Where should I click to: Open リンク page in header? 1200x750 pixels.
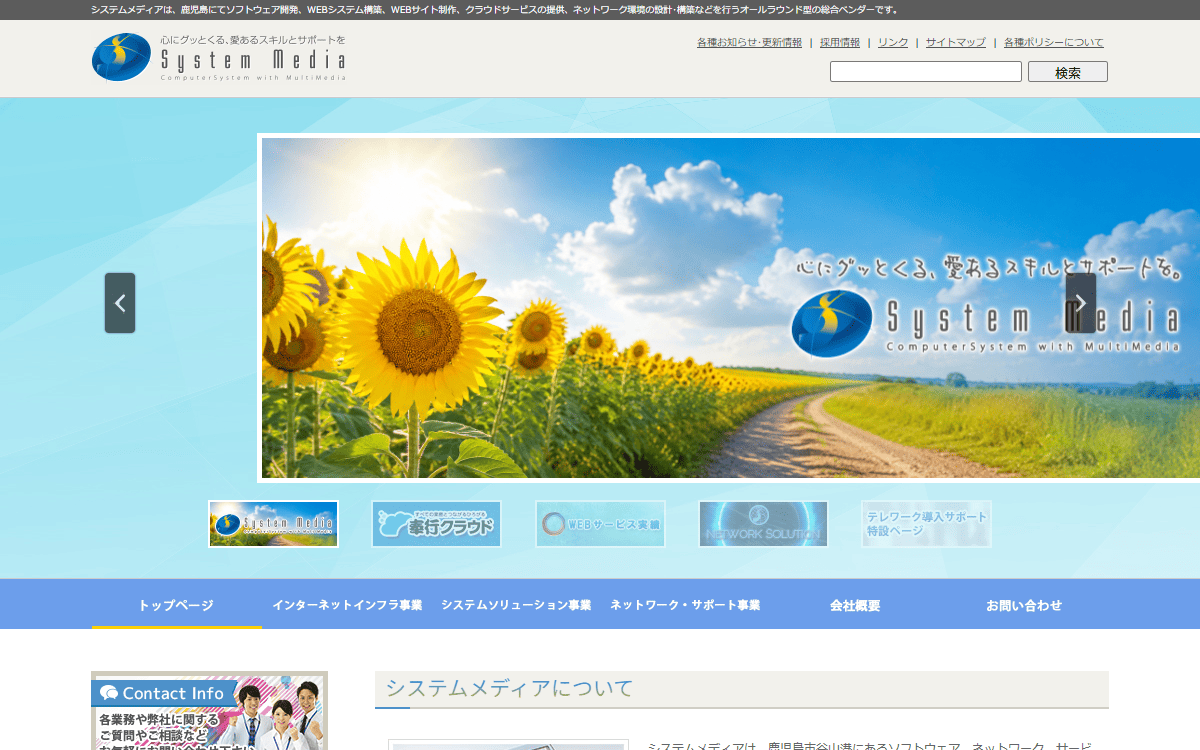pos(893,42)
